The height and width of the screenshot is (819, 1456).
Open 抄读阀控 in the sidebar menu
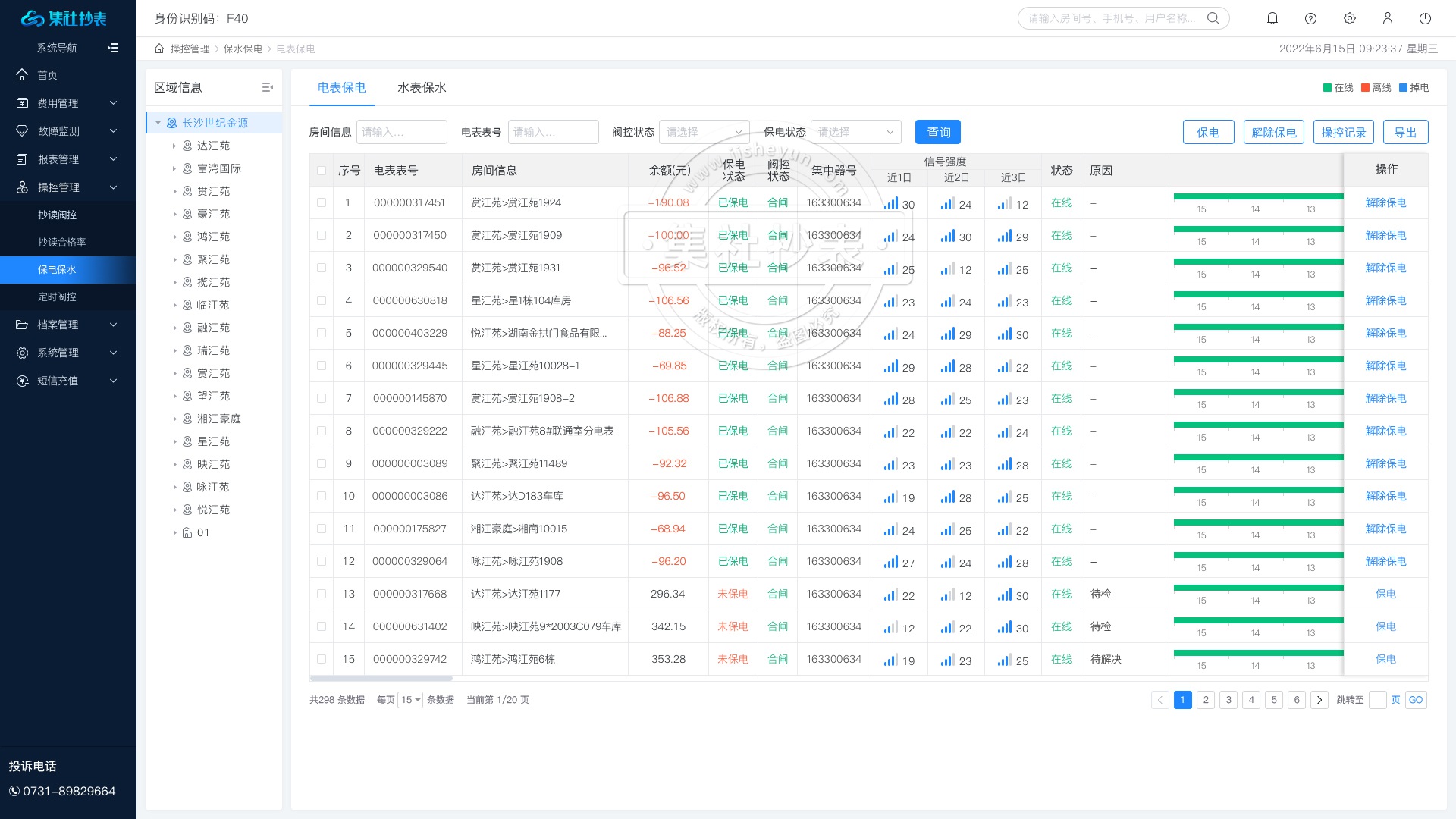click(58, 215)
